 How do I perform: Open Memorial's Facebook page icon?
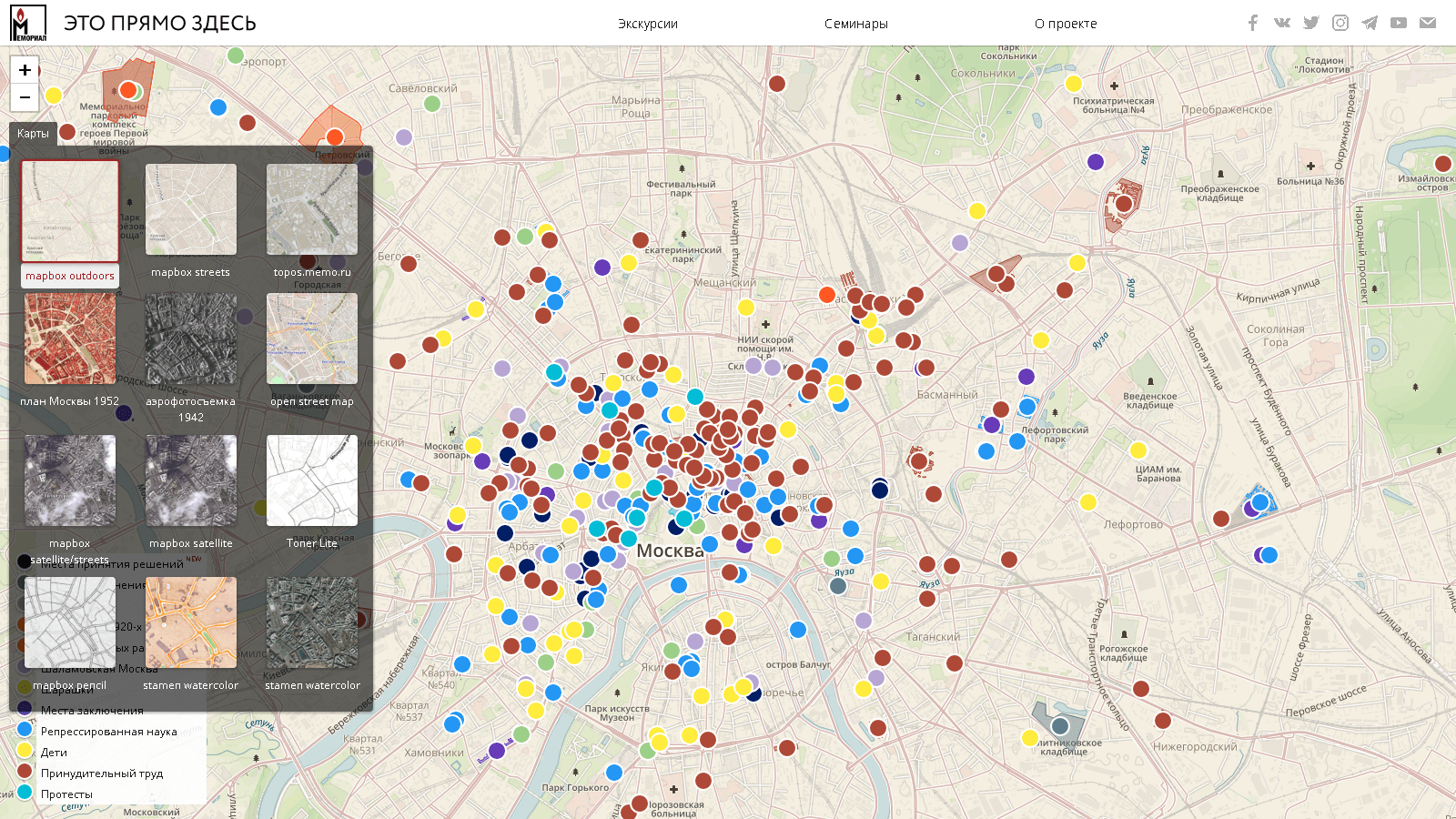coord(1253,23)
